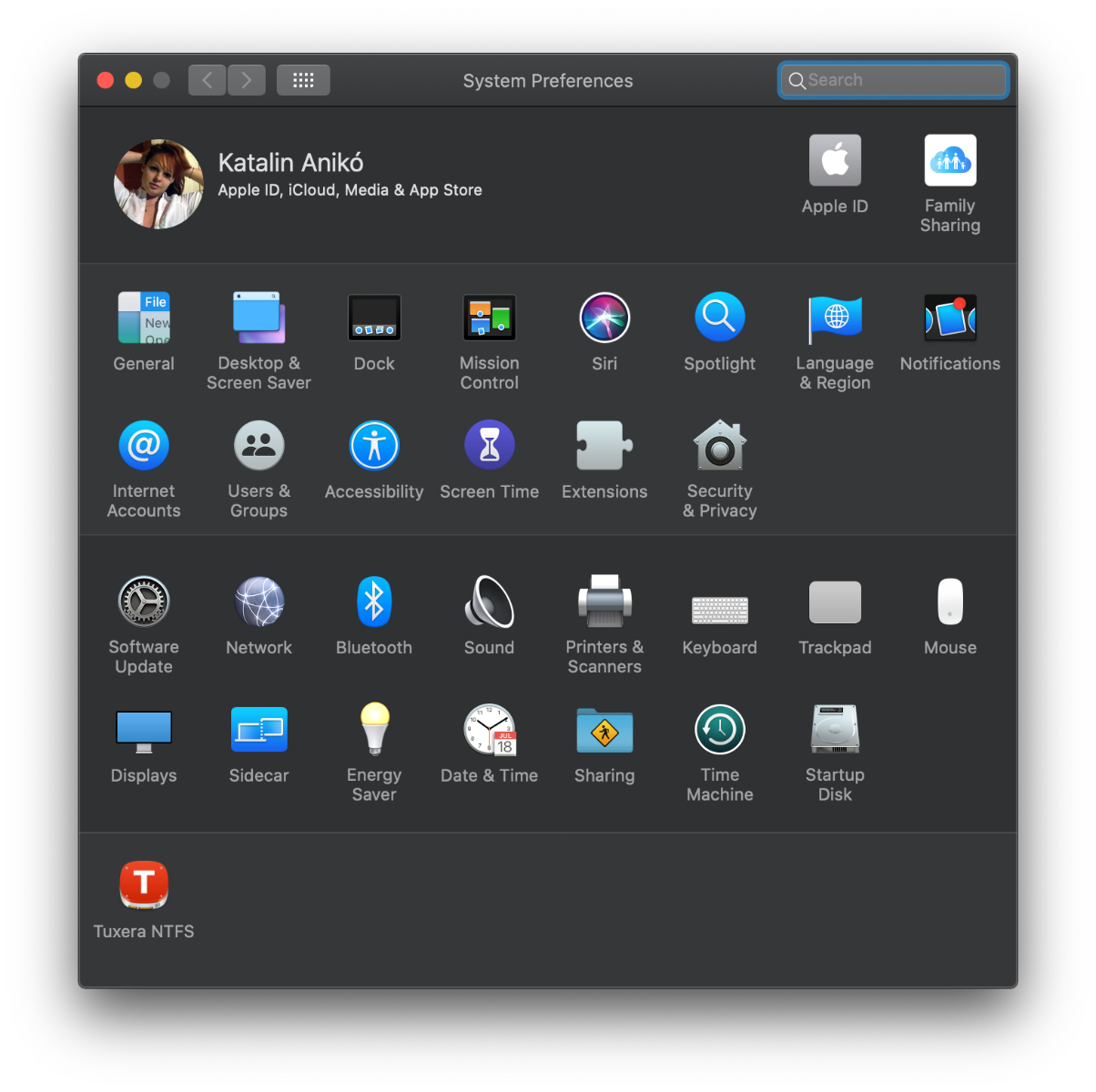This screenshot has height=1092, width=1096.
Task: Open Security & Privacy pane
Action: click(719, 446)
